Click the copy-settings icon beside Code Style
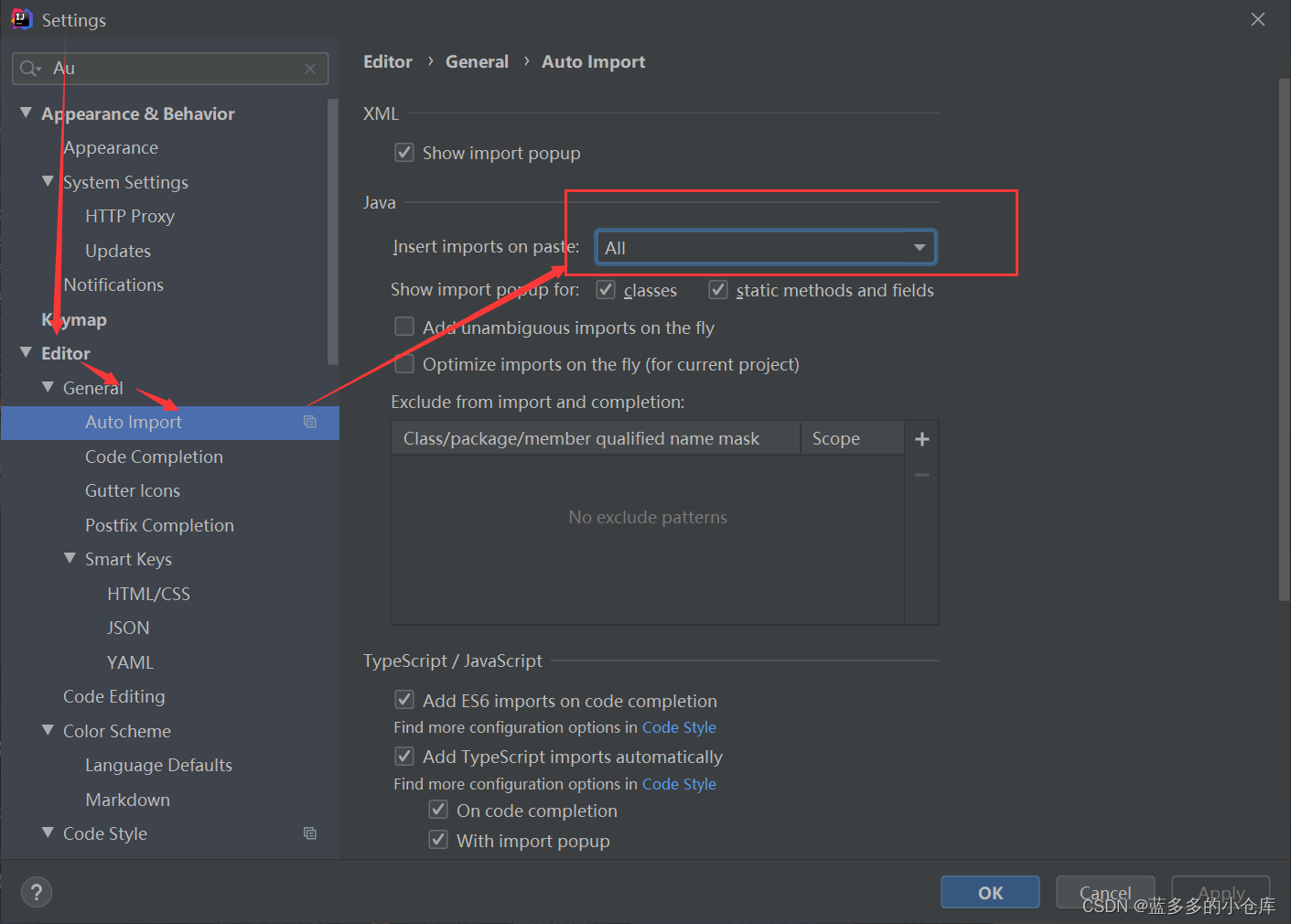 click(309, 833)
